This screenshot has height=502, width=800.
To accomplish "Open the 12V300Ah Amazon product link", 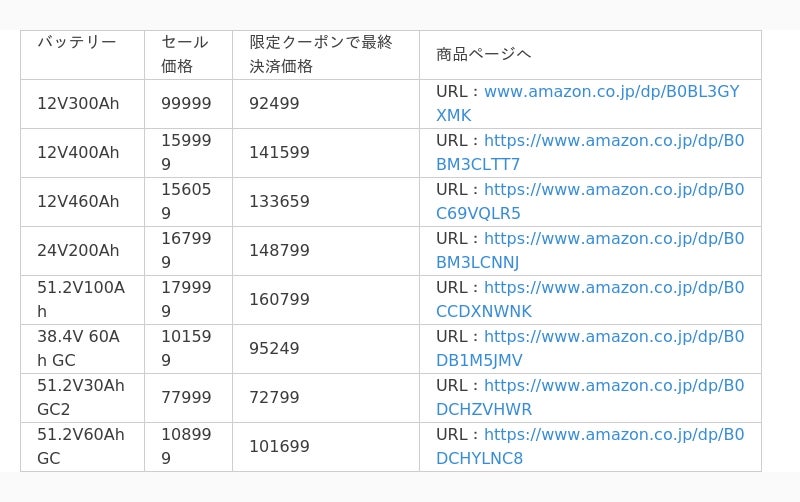I will click(x=611, y=92).
